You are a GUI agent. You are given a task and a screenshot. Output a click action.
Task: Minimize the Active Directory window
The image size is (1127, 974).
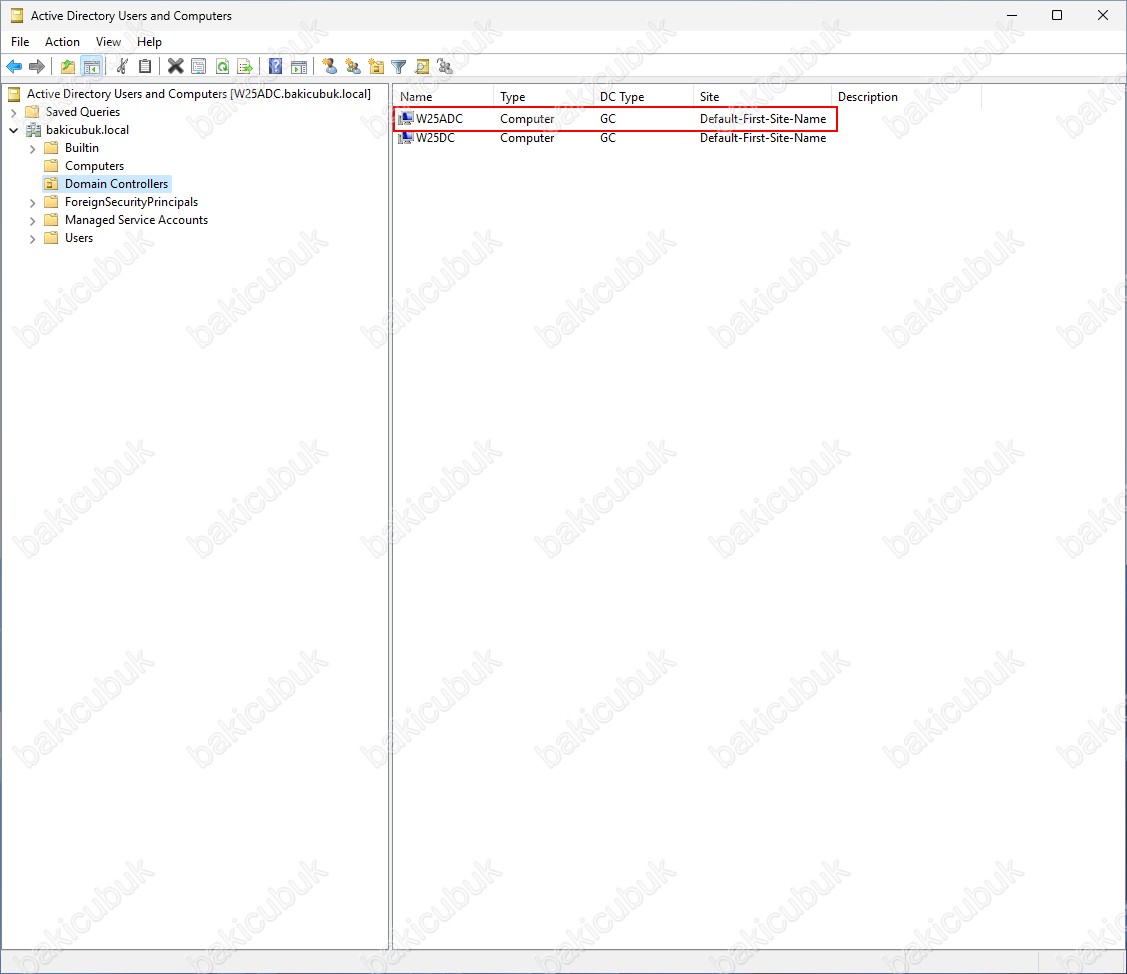click(x=1012, y=15)
